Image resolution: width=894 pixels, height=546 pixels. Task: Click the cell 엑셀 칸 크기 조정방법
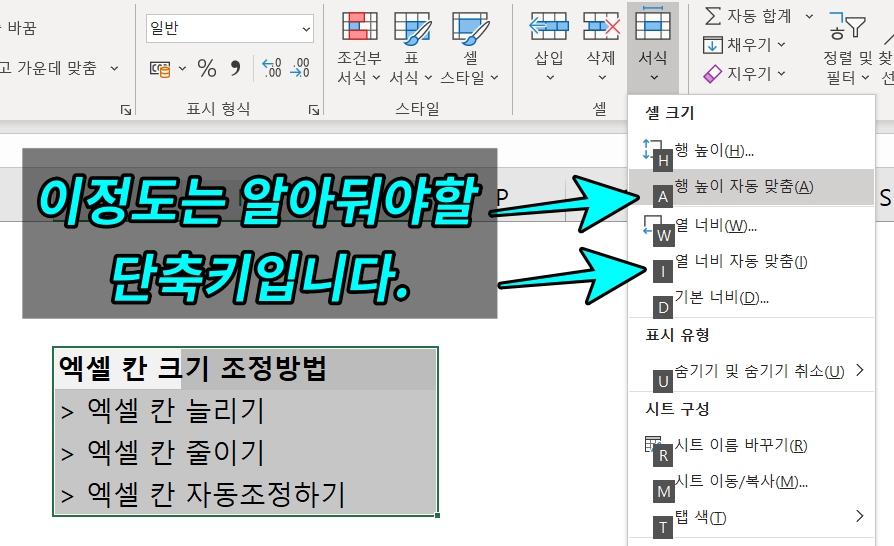tap(245, 369)
